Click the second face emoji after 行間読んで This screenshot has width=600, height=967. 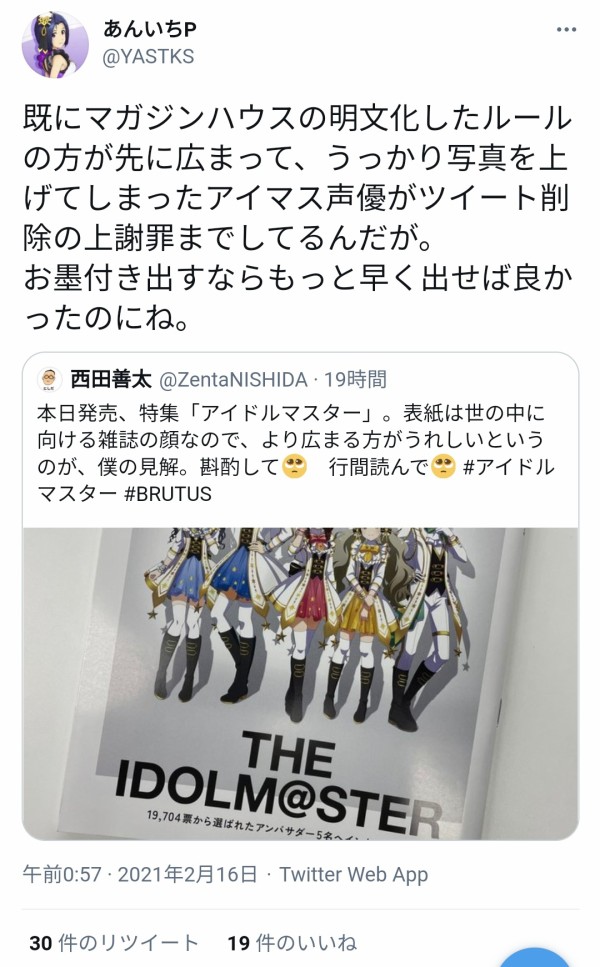point(443,467)
